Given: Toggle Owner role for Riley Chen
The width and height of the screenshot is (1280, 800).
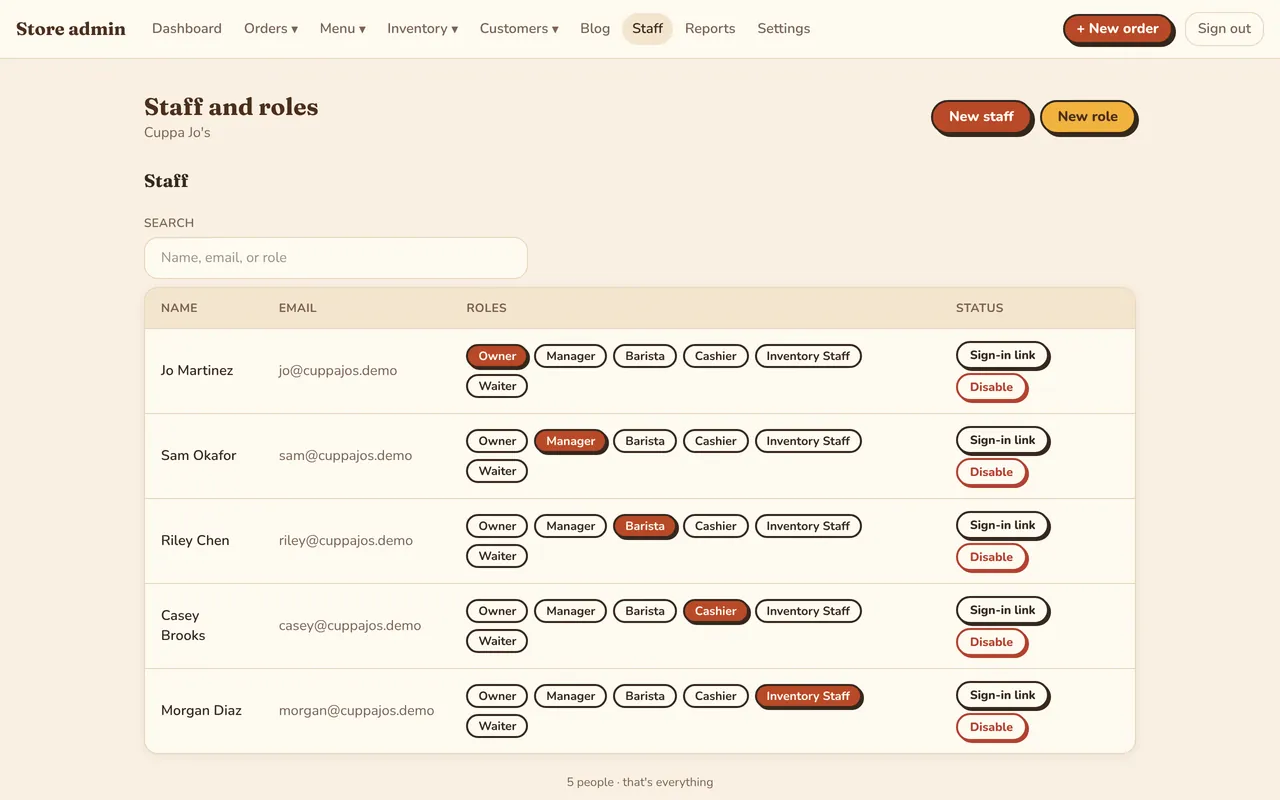Looking at the screenshot, I should click(497, 526).
